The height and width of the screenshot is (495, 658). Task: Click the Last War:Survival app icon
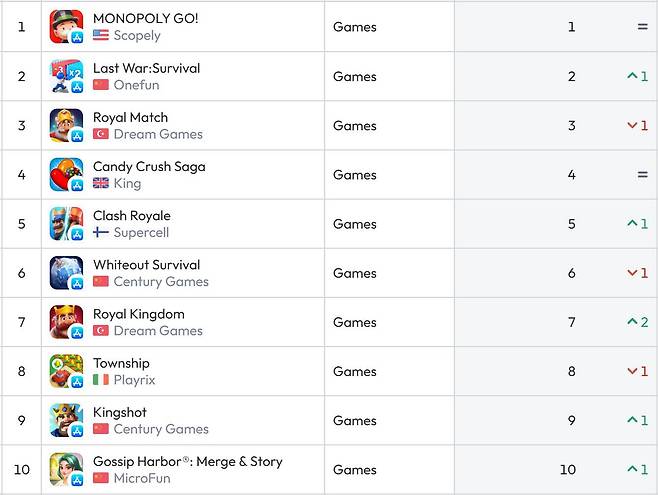[x=66, y=76]
